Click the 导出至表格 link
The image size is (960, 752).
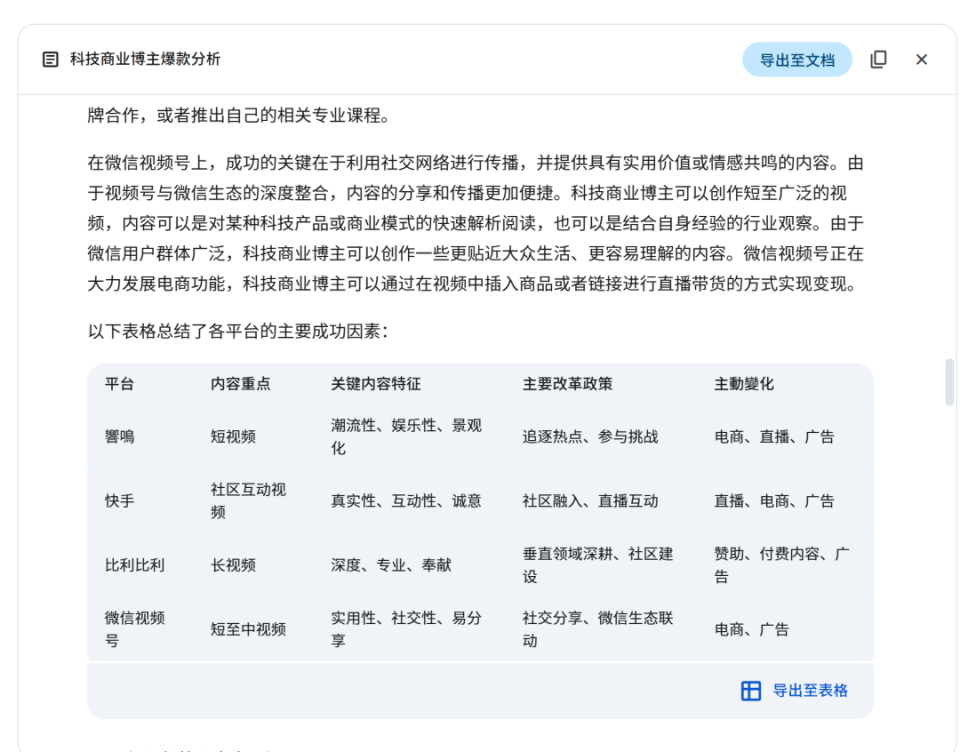point(810,691)
